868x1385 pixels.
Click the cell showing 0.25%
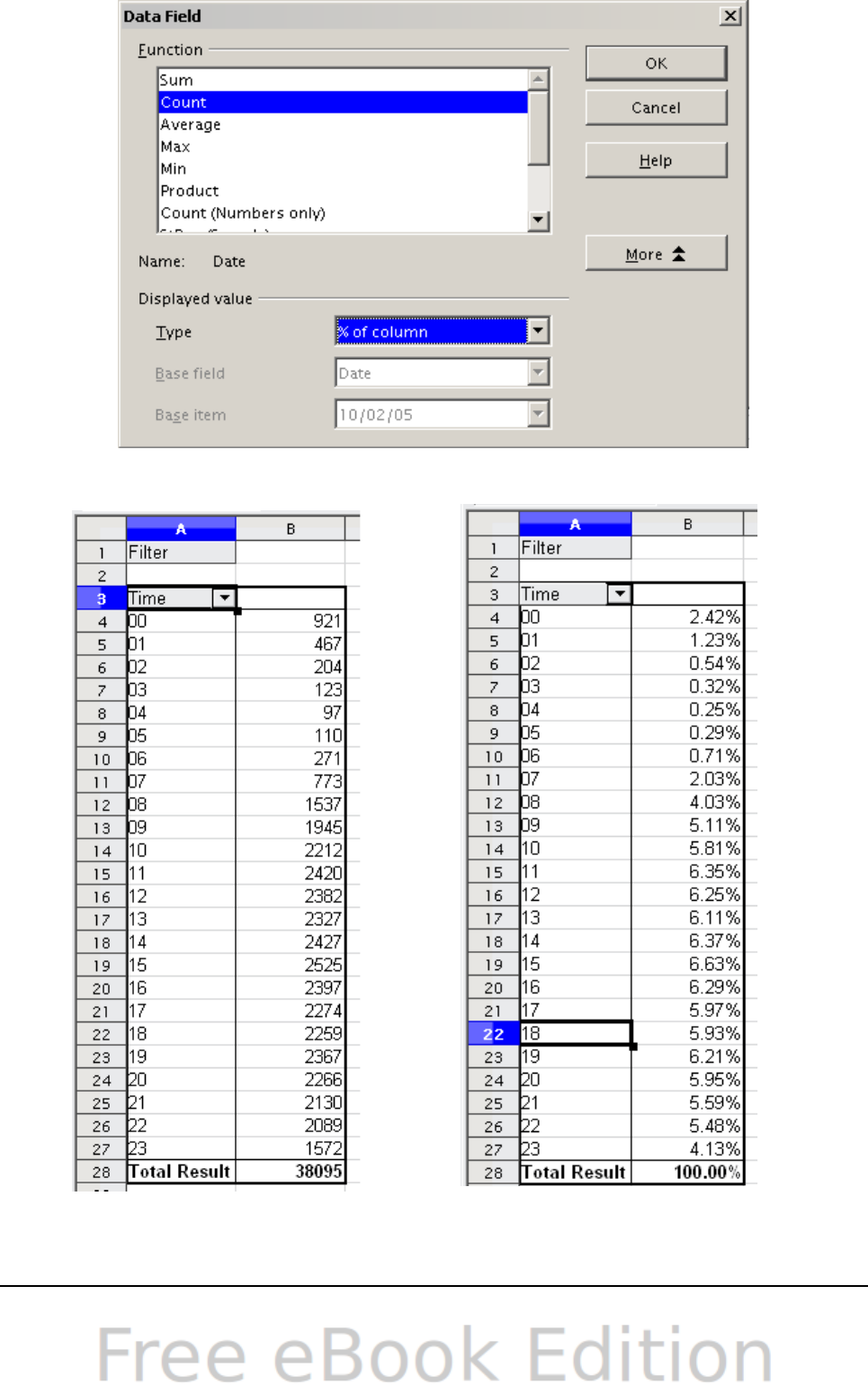pos(687,710)
